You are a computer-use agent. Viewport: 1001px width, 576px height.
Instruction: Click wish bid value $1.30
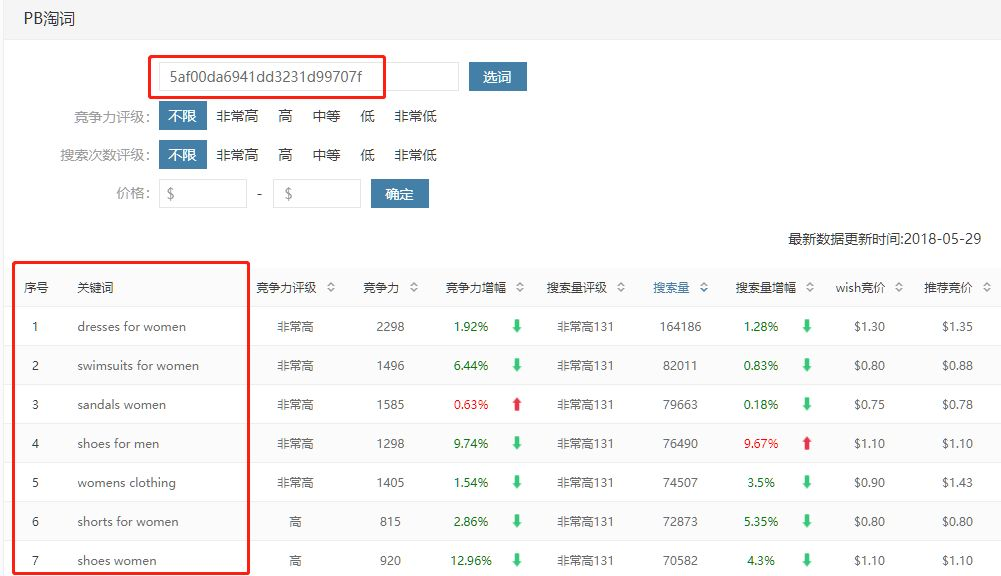[869, 326]
